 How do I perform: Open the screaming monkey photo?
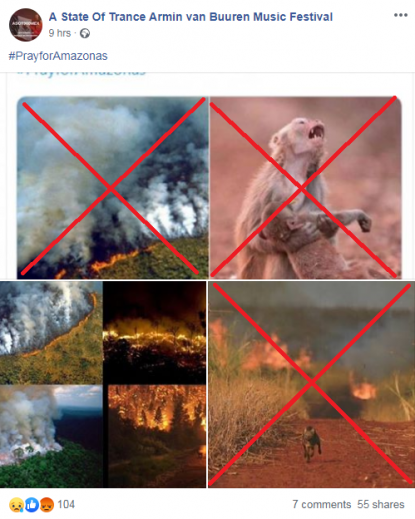pyautogui.click(x=305, y=187)
